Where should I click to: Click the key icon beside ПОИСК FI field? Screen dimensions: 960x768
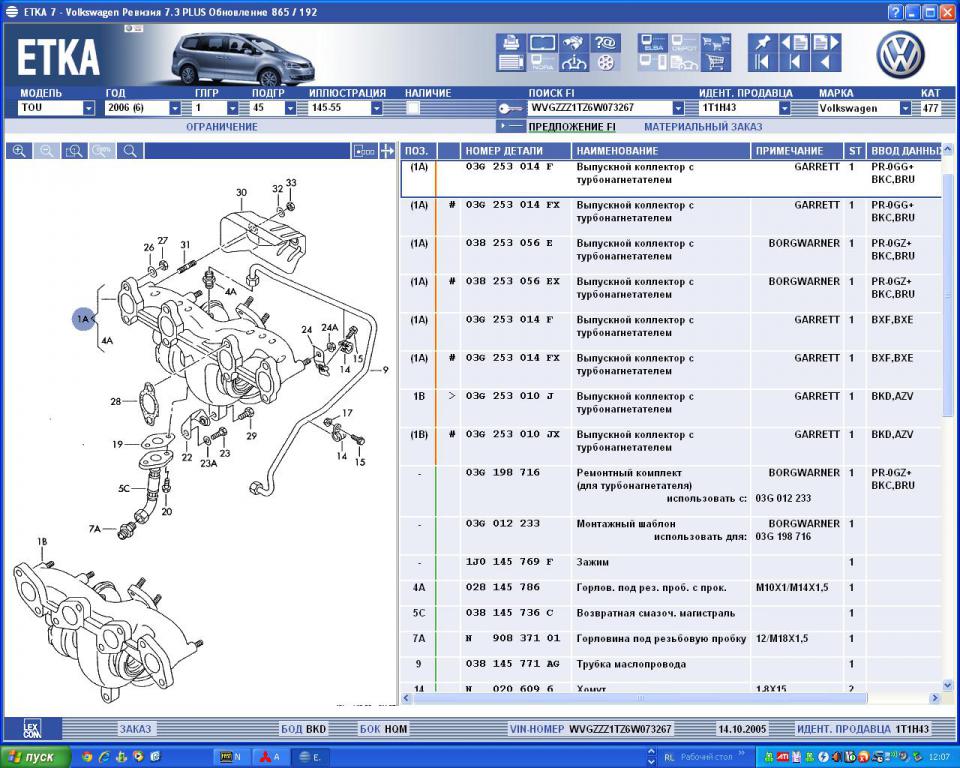click(x=509, y=108)
